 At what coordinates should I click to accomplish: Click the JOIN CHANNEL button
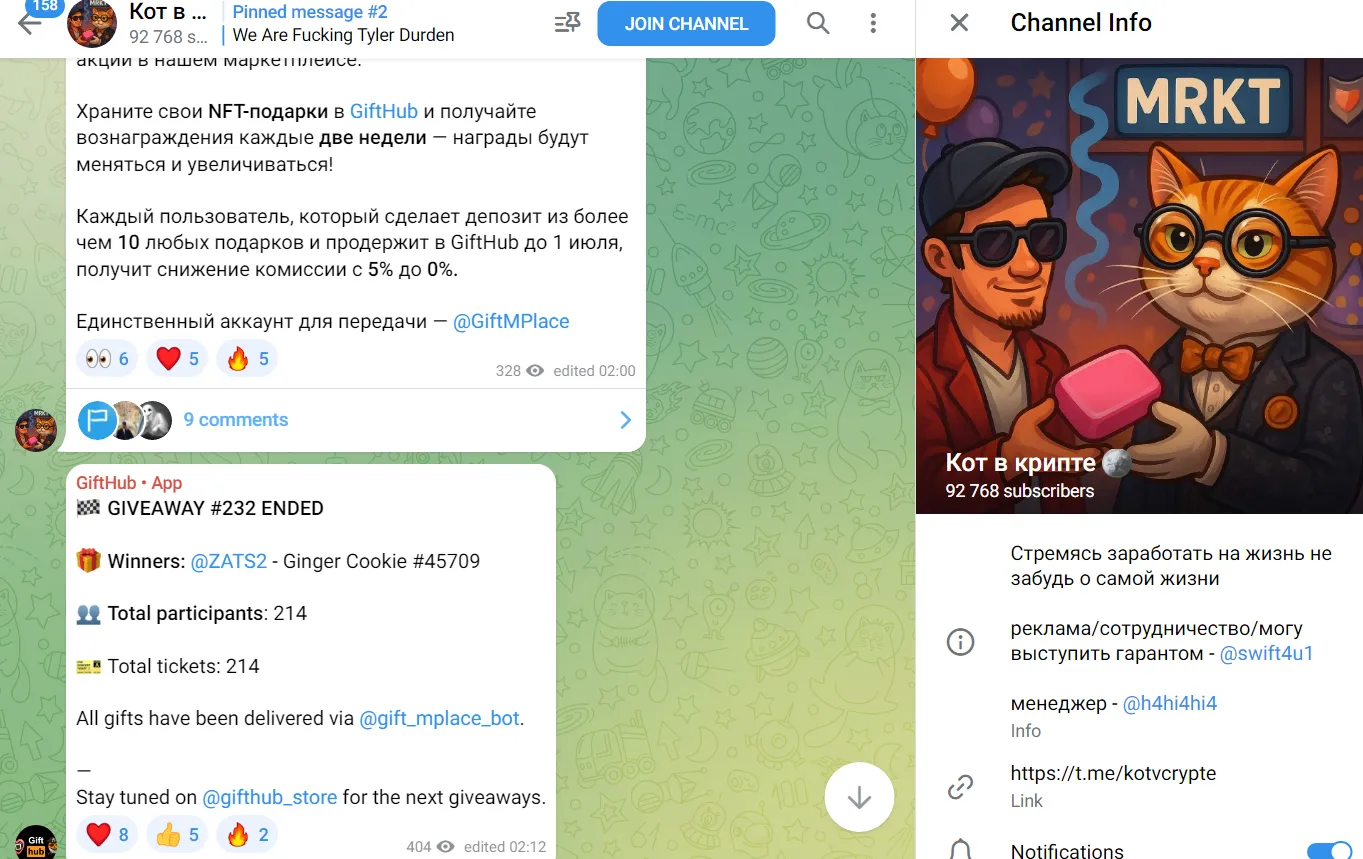click(x=686, y=24)
